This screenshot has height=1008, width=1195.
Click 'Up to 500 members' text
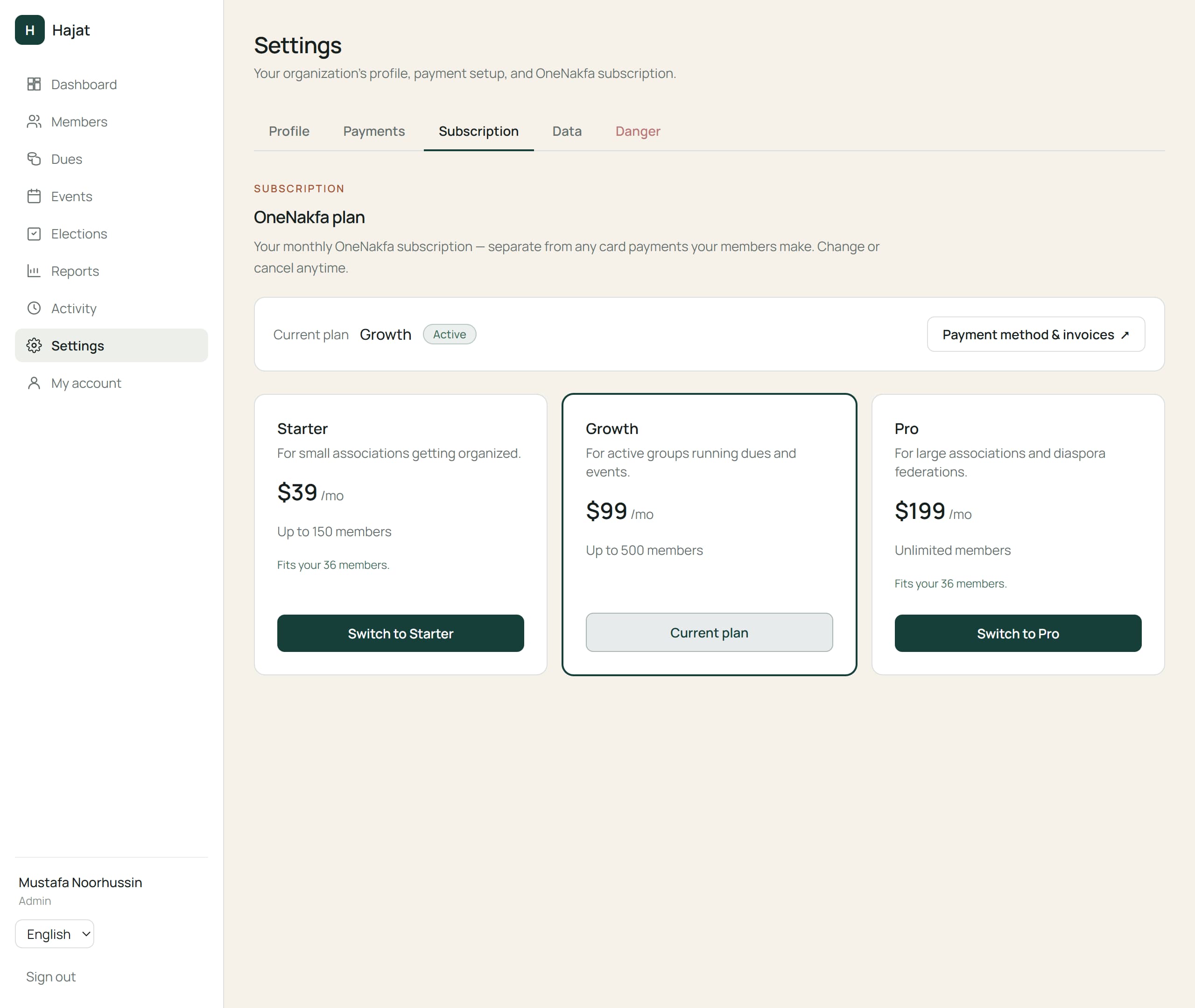(x=644, y=550)
